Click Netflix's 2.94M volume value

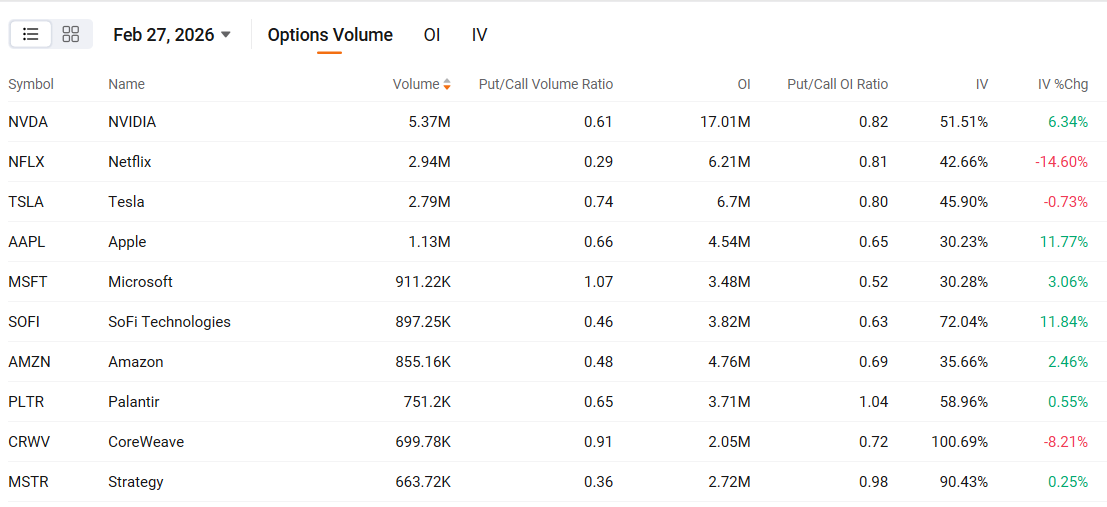[429, 162]
